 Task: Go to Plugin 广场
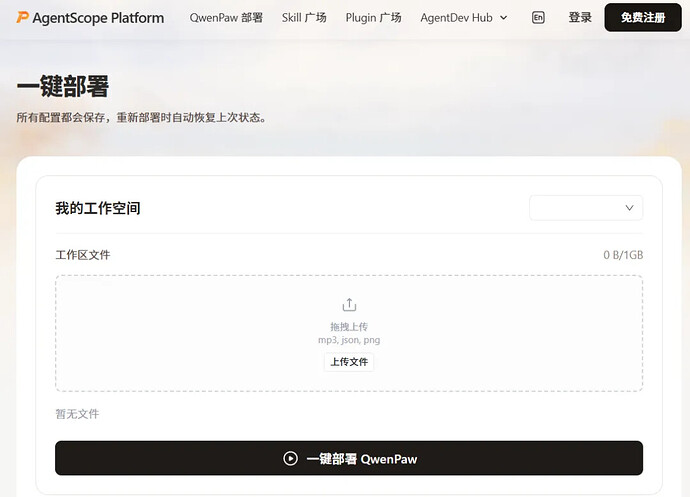pyautogui.click(x=373, y=18)
